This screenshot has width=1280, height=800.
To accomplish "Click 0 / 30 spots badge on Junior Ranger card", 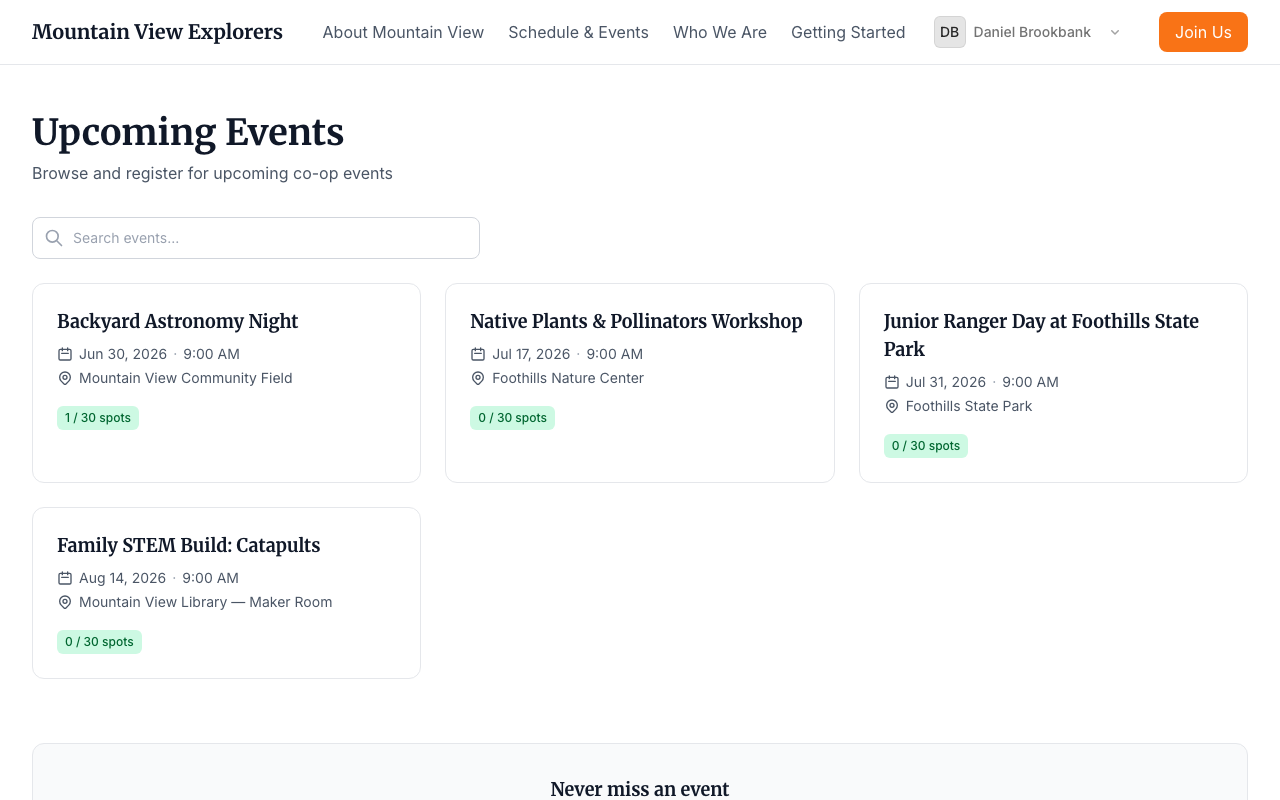I will 926,446.
